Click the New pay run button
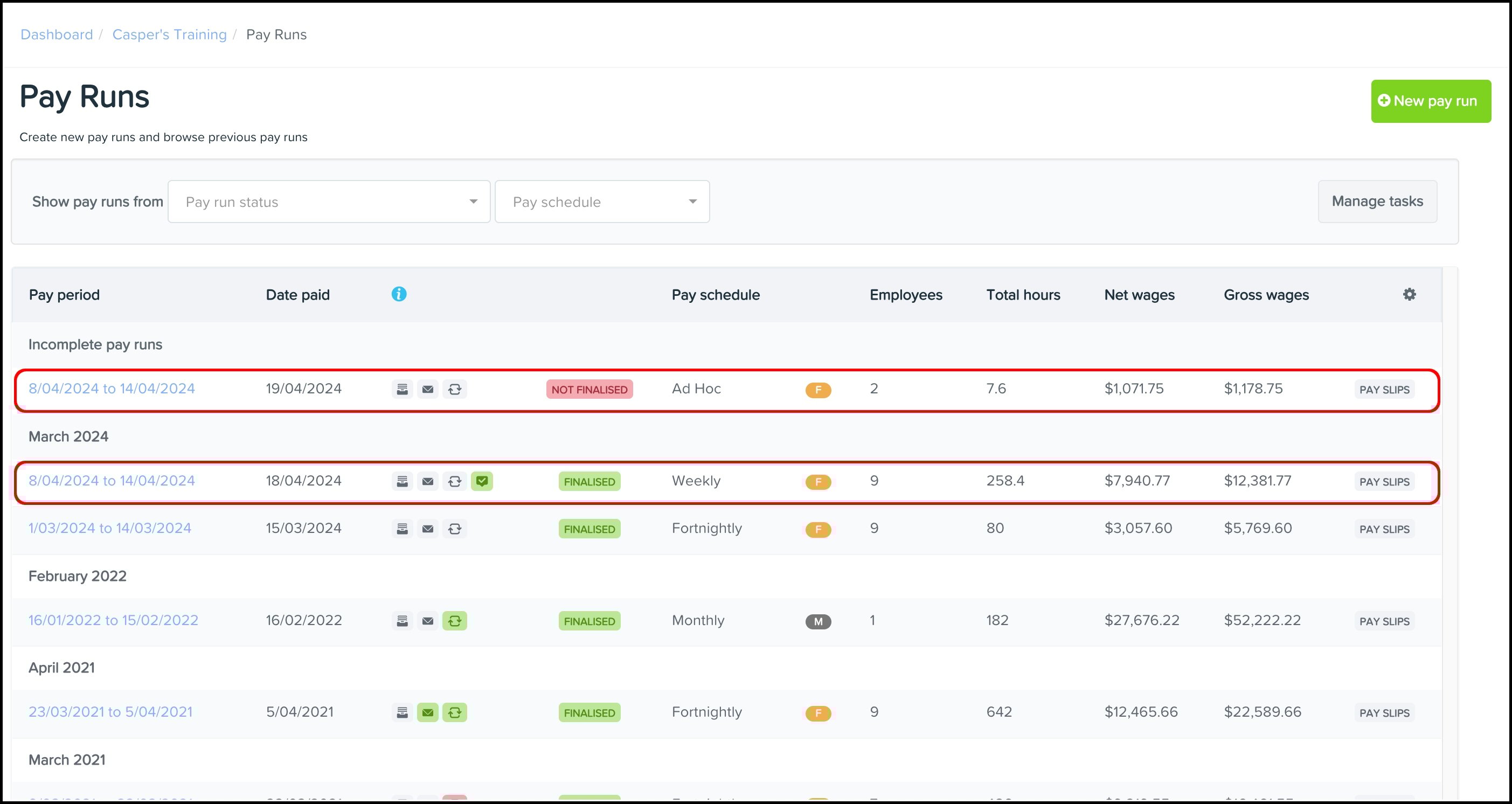This screenshot has height=804, width=1512. [x=1431, y=101]
